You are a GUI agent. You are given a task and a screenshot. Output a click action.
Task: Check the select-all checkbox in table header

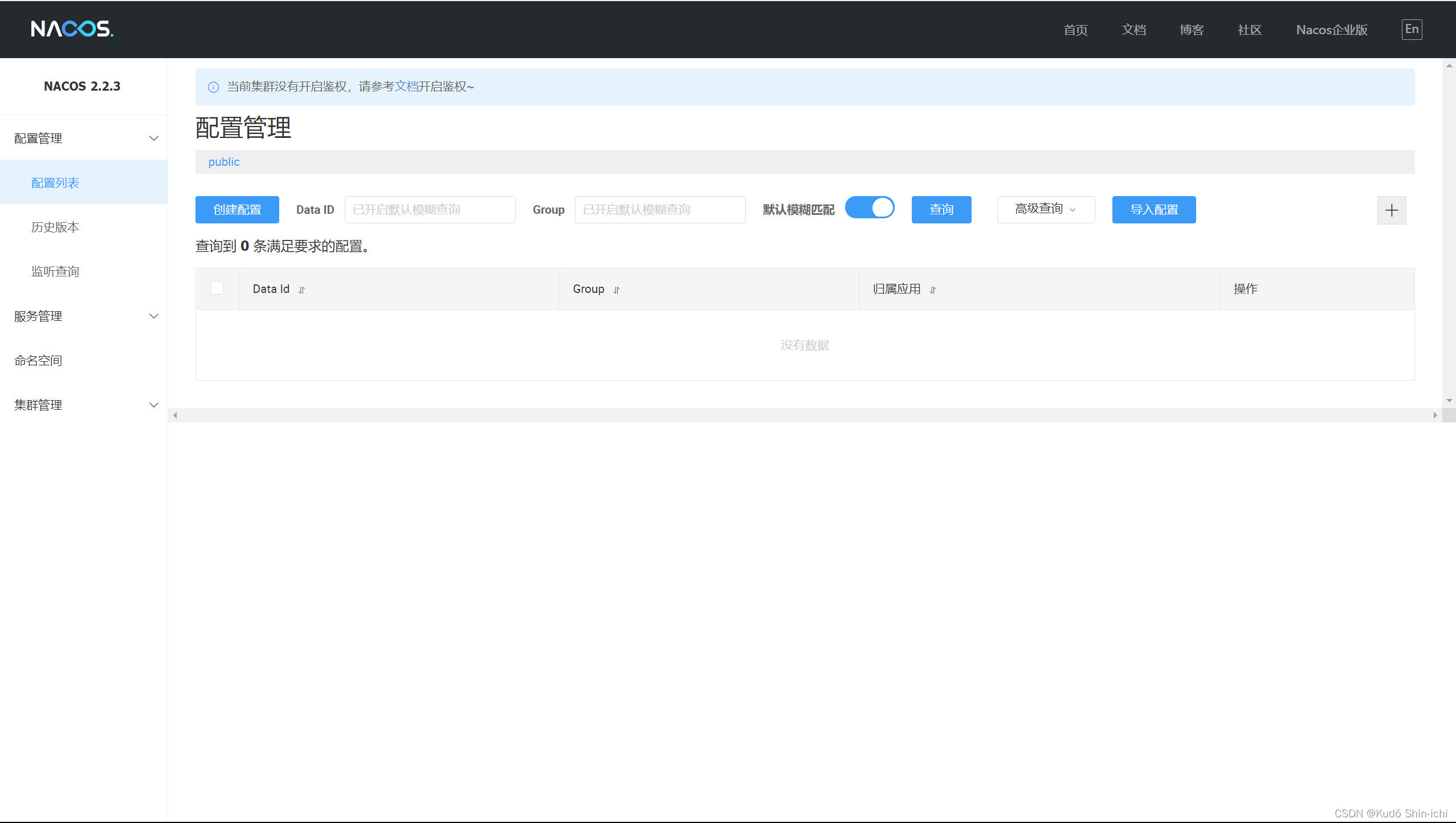[x=217, y=288]
